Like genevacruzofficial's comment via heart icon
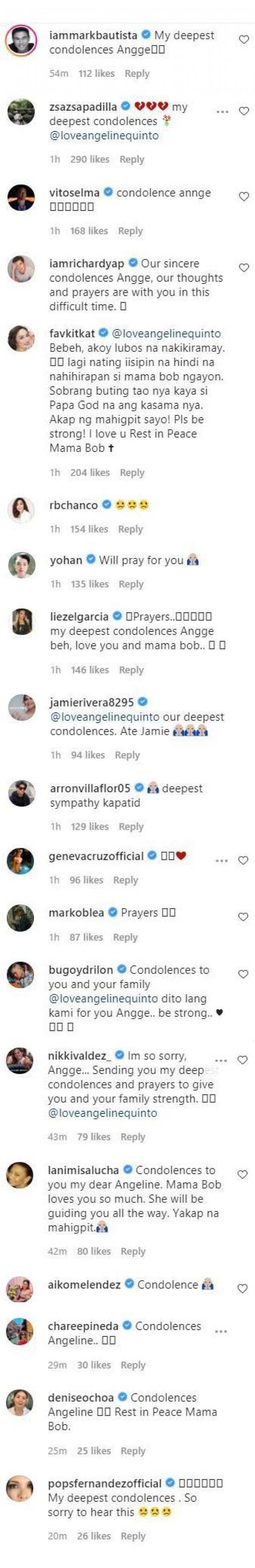The width and height of the screenshot is (255, 1568). coord(244,860)
